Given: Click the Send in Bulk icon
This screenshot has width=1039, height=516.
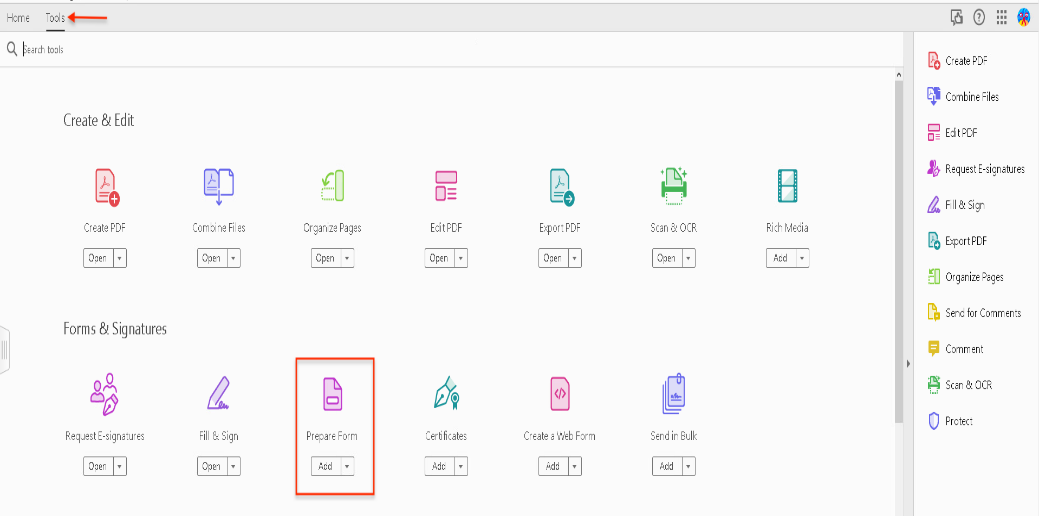Looking at the screenshot, I should coord(673,394).
